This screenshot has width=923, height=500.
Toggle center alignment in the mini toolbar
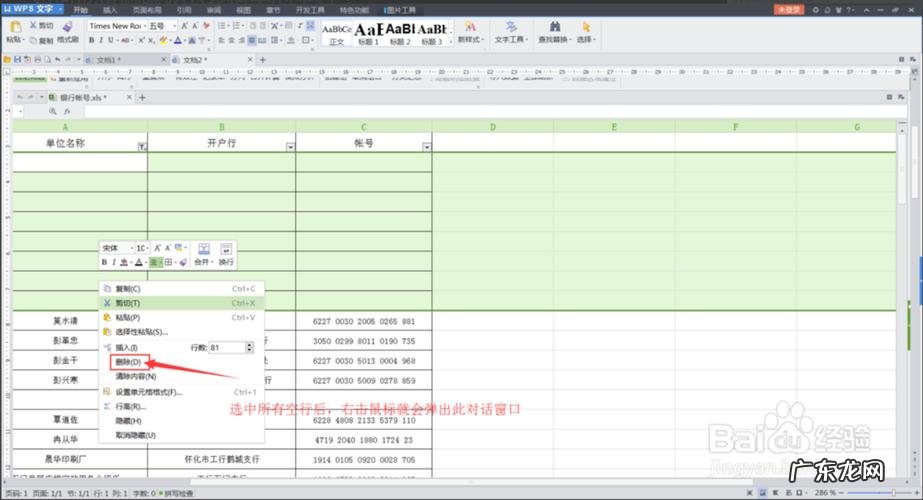[x=156, y=262]
